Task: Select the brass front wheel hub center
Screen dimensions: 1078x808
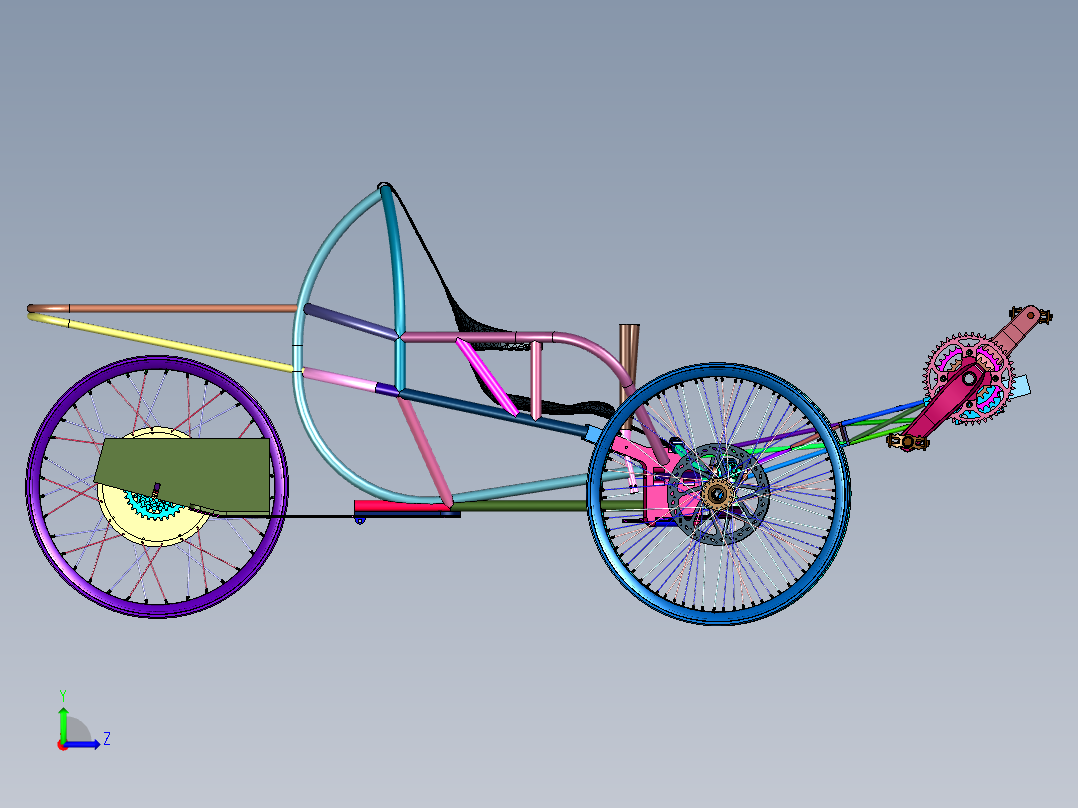Action: pyautogui.click(x=717, y=493)
